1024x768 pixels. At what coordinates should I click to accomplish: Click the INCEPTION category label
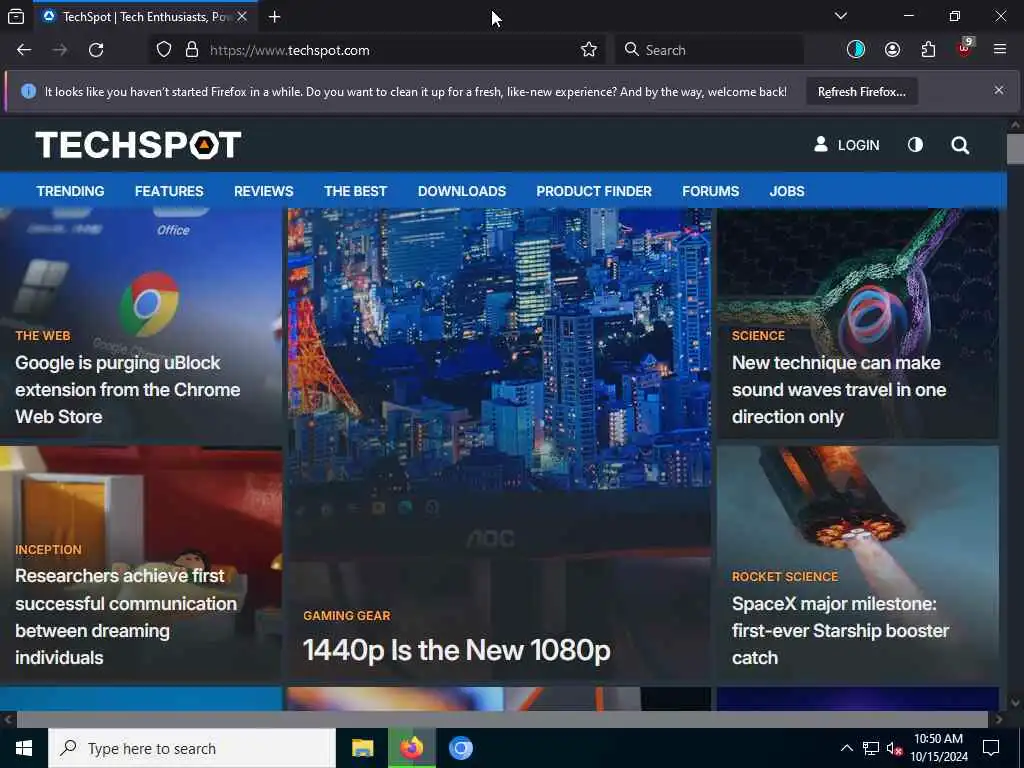click(x=48, y=549)
